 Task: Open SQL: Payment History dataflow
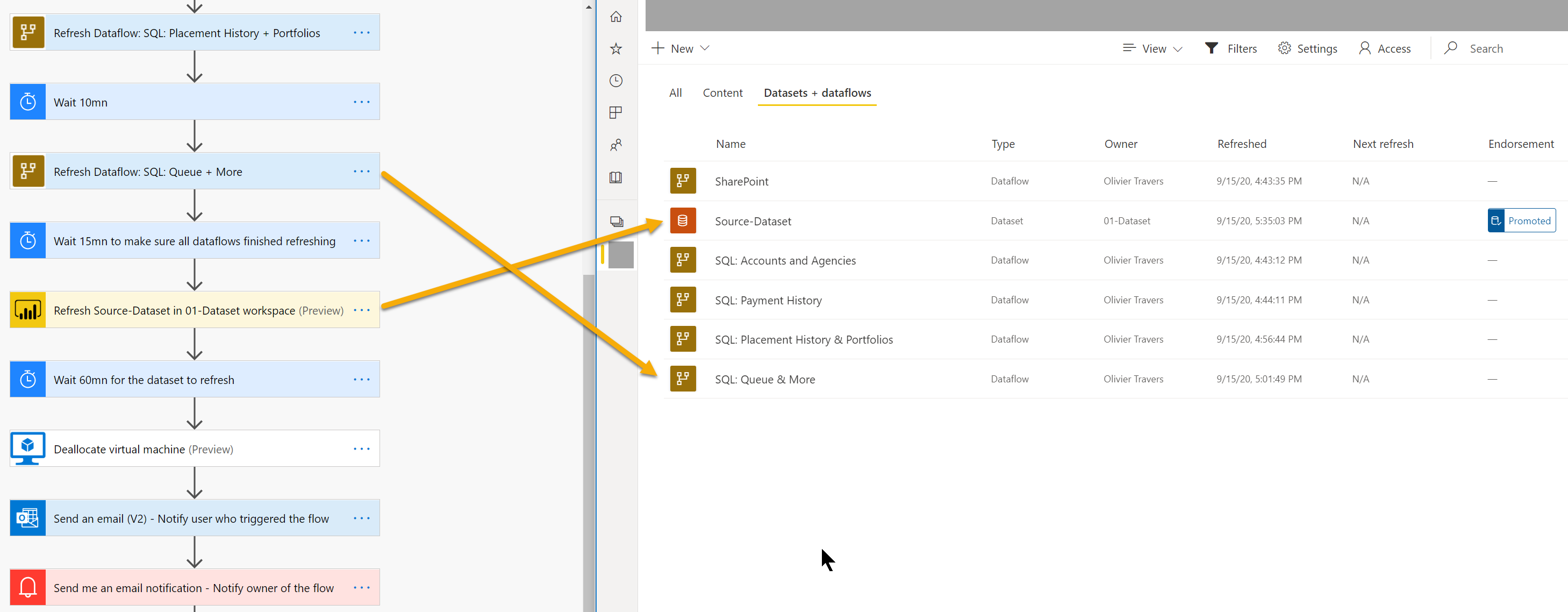[768, 300]
